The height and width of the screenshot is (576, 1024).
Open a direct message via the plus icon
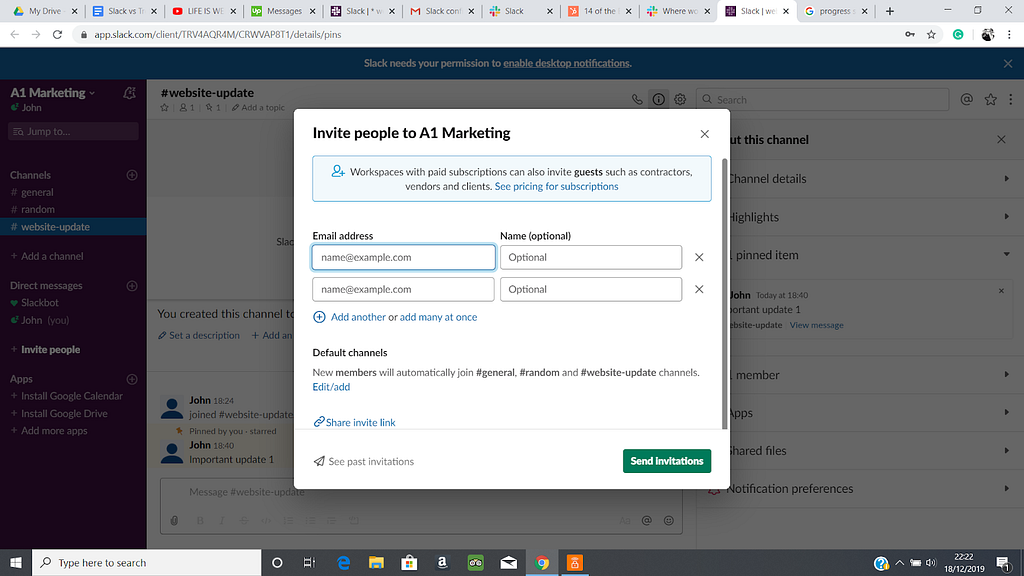point(132,285)
